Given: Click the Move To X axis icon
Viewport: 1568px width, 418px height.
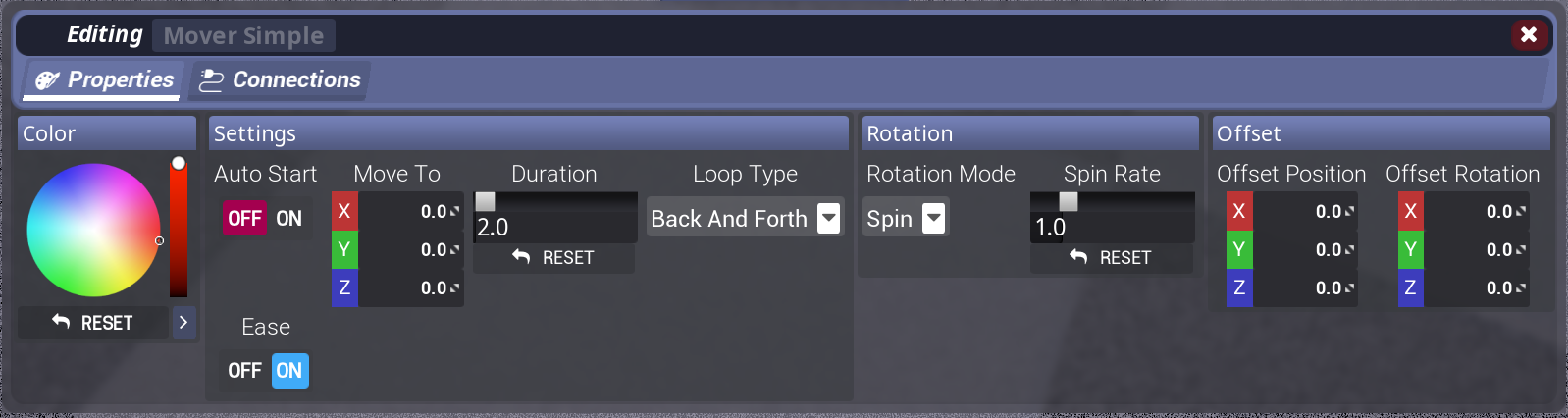Looking at the screenshot, I should (344, 211).
